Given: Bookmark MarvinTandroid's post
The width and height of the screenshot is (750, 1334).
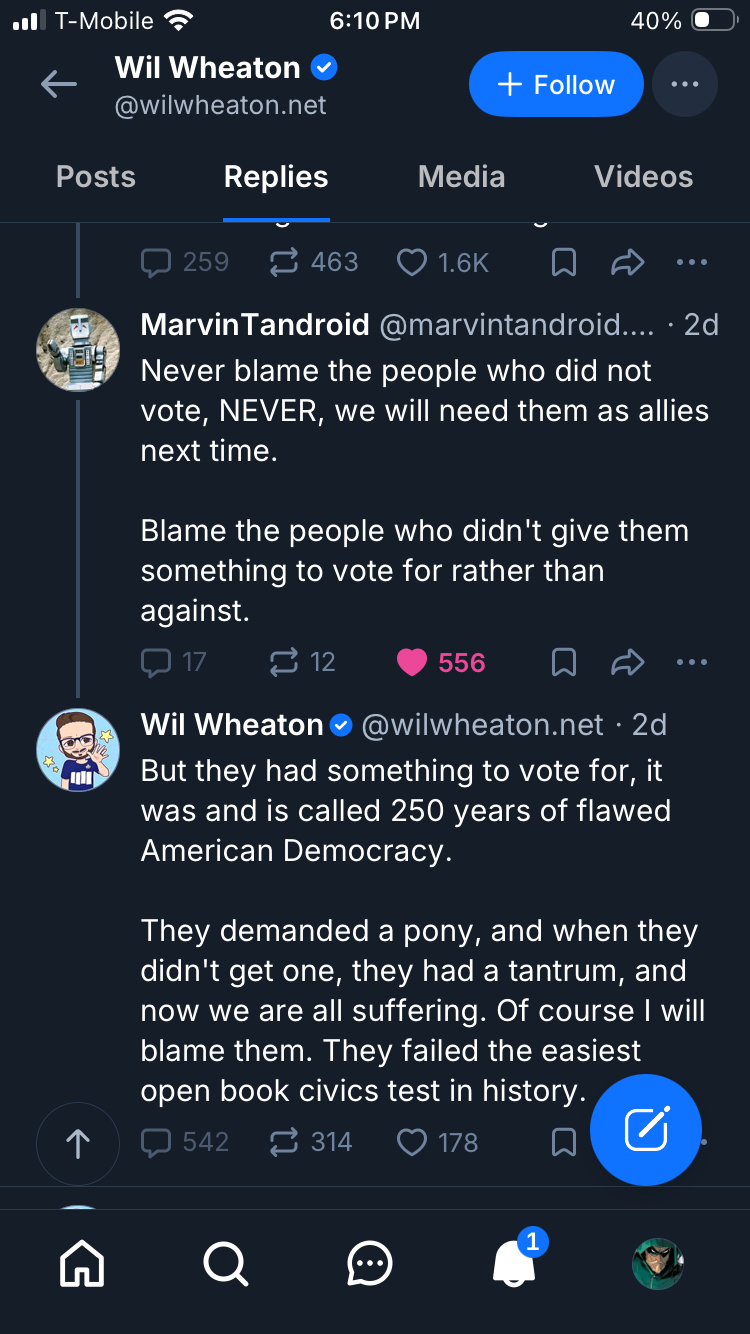Looking at the screenshot, I should pos(564,662).
